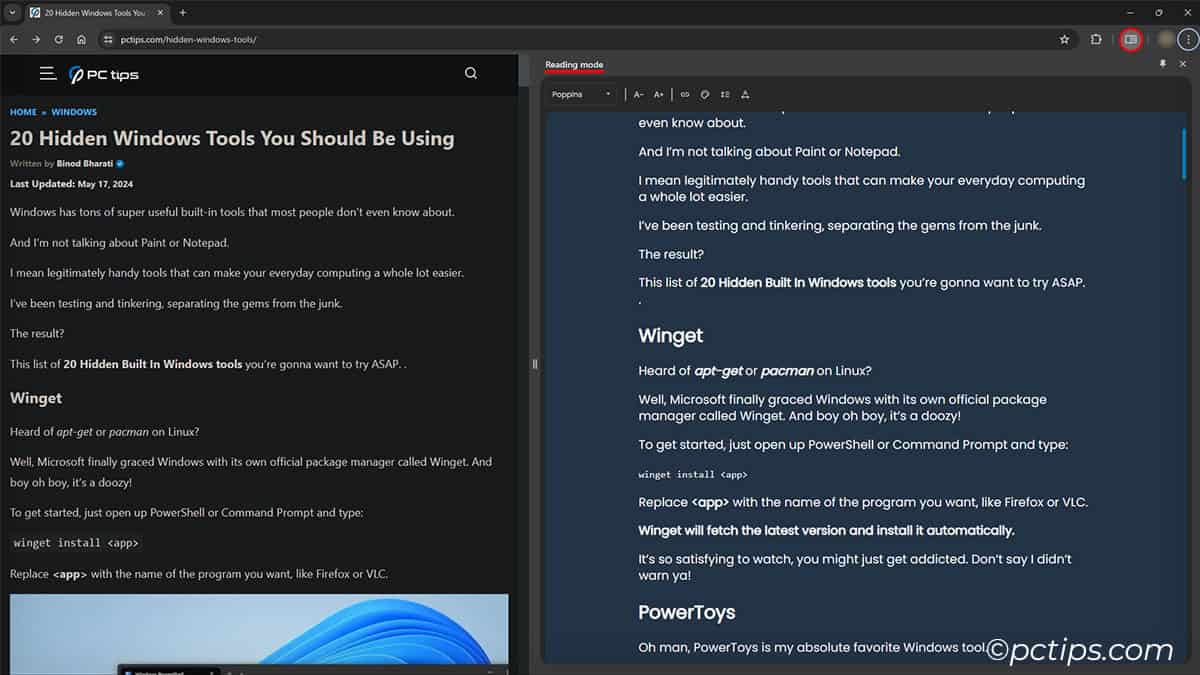
Task: Click the theme color circle in Reading mode
Action: (705, 94)
